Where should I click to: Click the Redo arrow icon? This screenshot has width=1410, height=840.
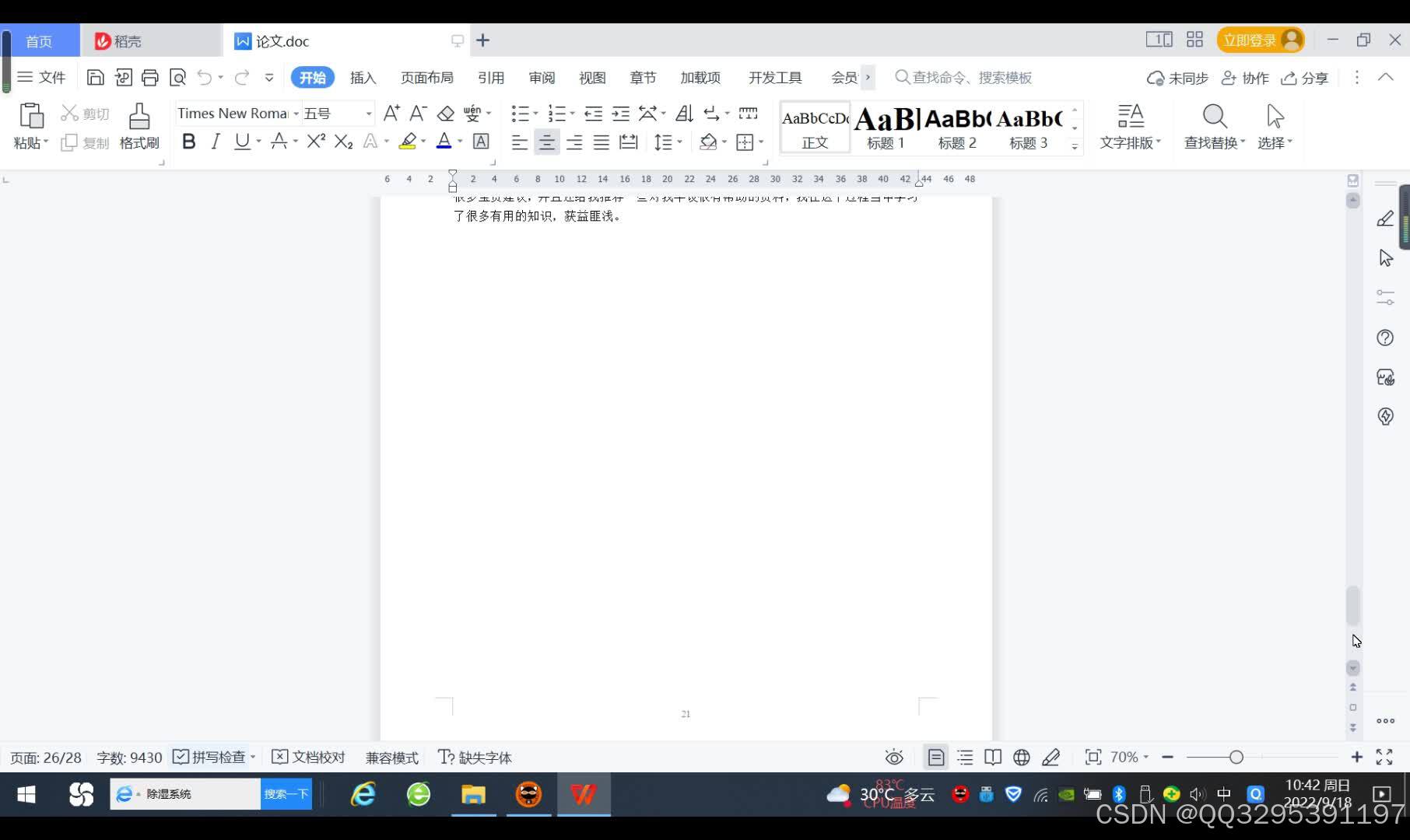pyautogui.click(x=242, y=77)
